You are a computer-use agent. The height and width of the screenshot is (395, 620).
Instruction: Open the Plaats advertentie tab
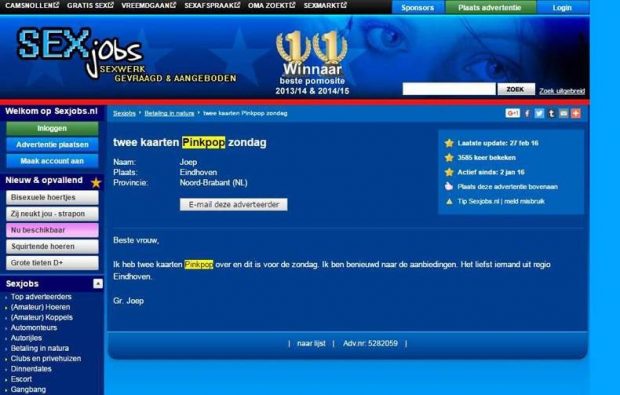coord(490,7)
